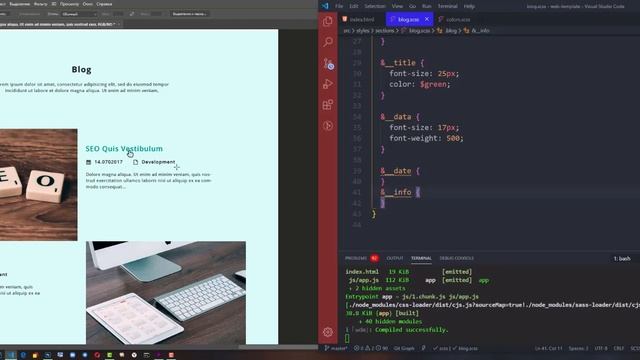Click the circular icon below Extensions in activity bar
Image resolution: width=640 pixels, height=360 pixels.
(328, 126)
